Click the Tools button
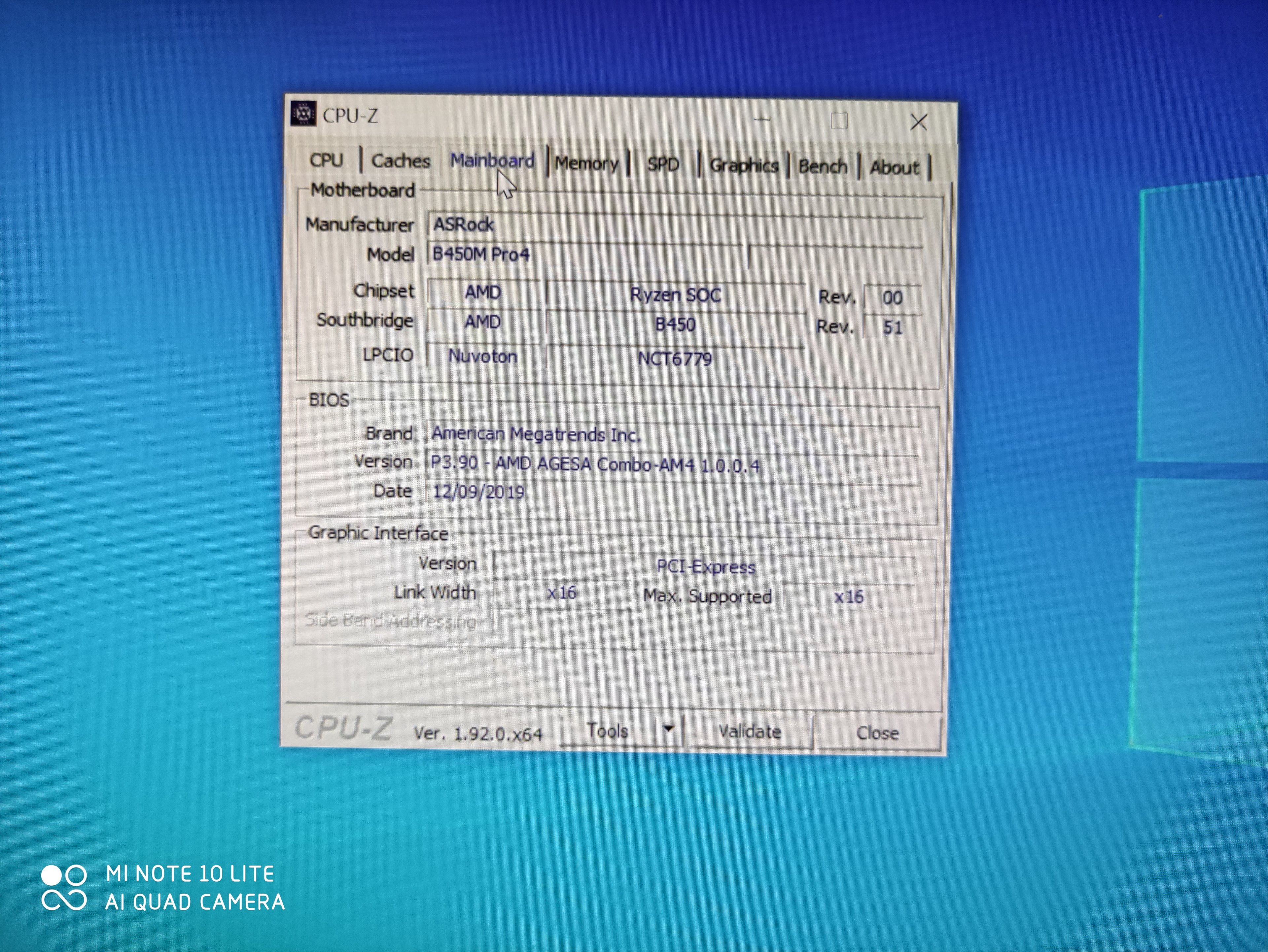Viewport: 1268px width, 952px height. tap(608, 731)
